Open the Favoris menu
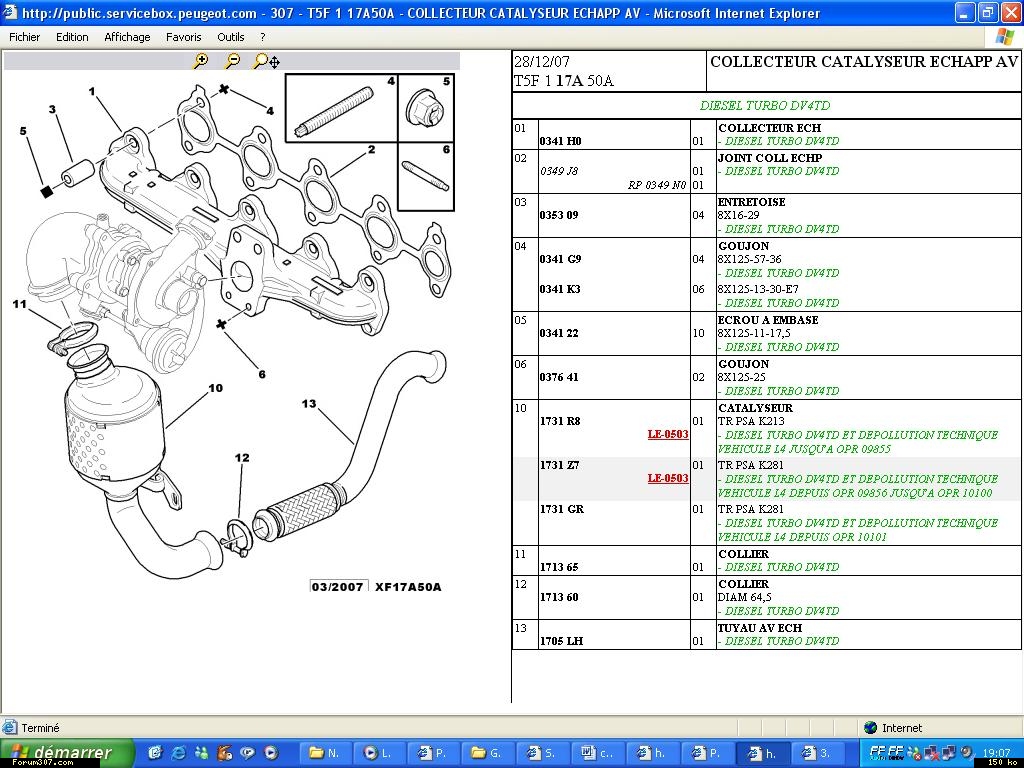Screen dimensions: 1024x768 (x=184, y=37)
